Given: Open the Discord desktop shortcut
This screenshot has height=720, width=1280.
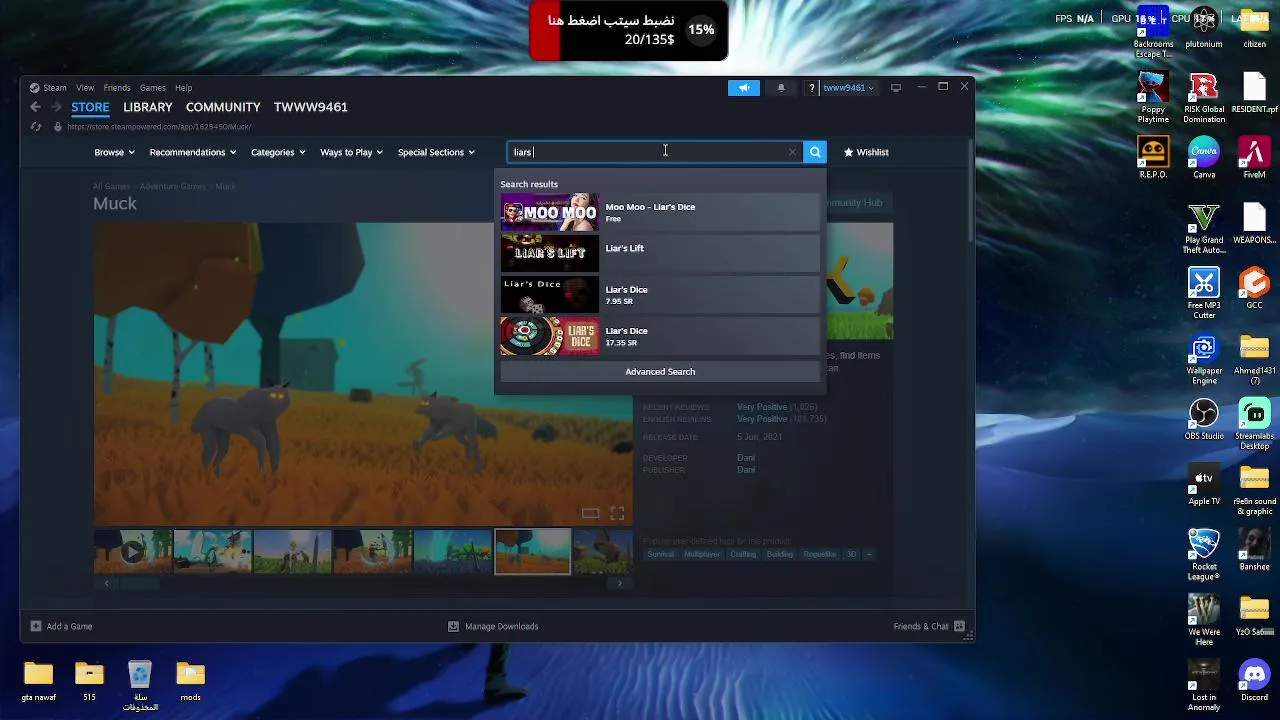Looking at the screenshot, I should [x=1254, y=680].
